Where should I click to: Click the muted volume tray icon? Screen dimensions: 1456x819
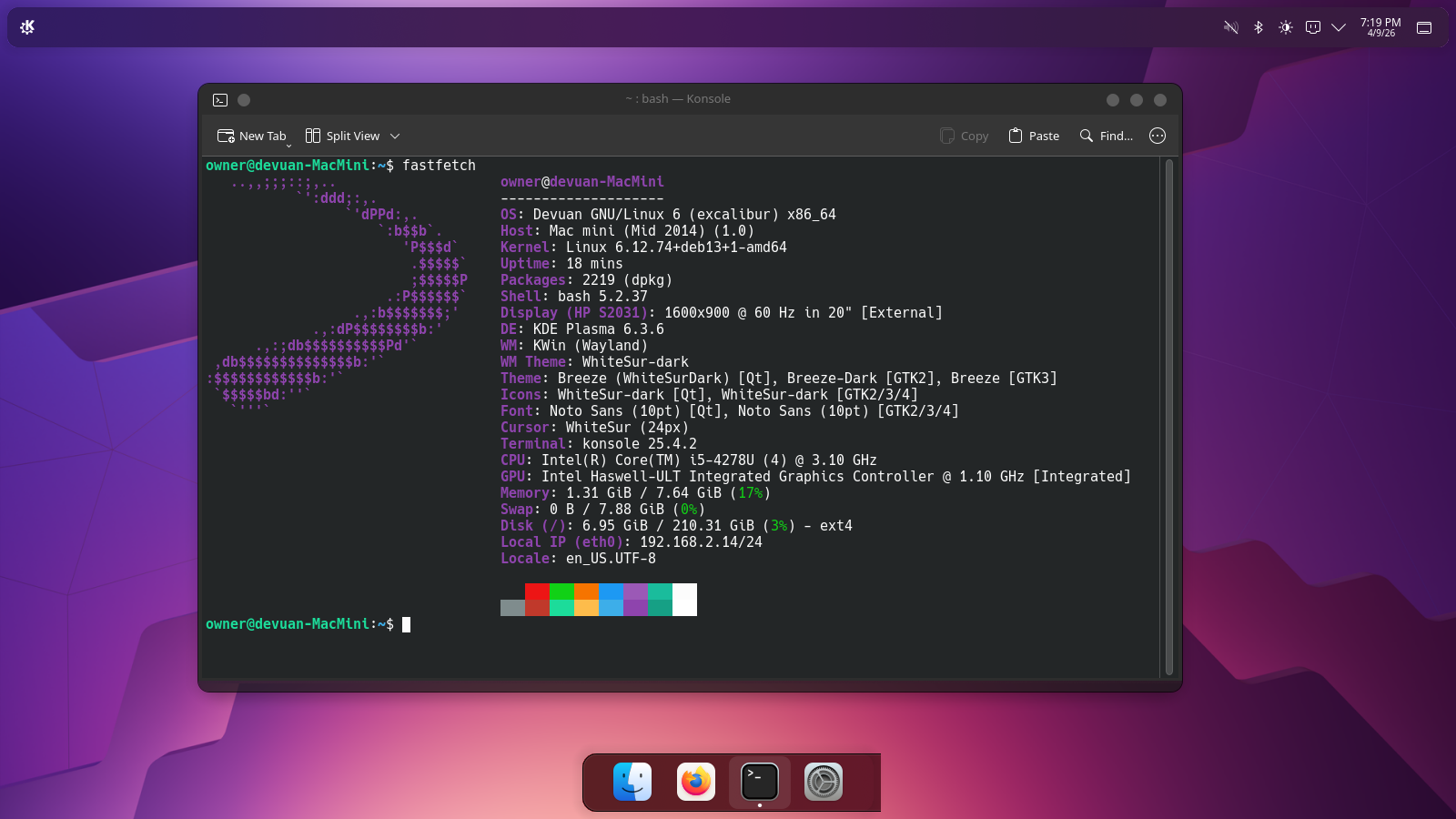(1231, 27)
